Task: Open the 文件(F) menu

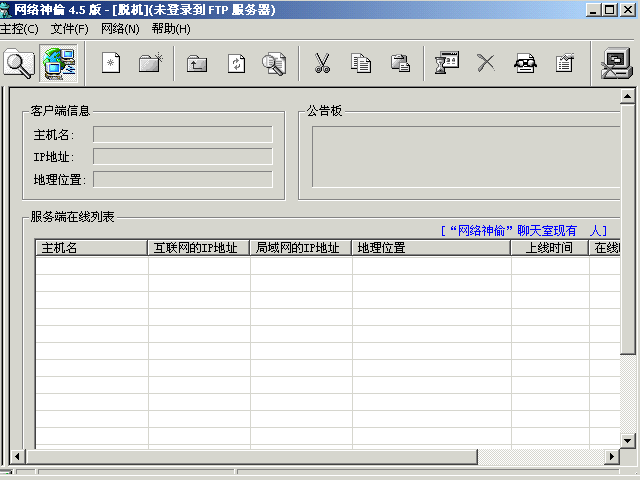Action: click(x=70, y=29)
